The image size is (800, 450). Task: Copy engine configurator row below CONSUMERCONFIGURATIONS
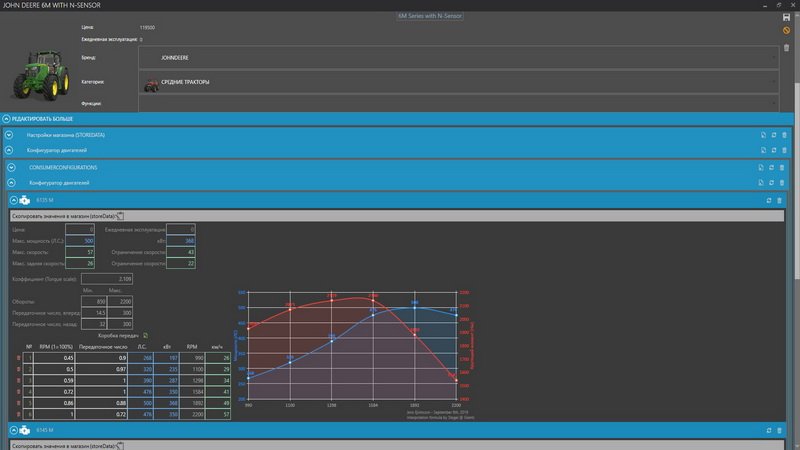(761, 183)
